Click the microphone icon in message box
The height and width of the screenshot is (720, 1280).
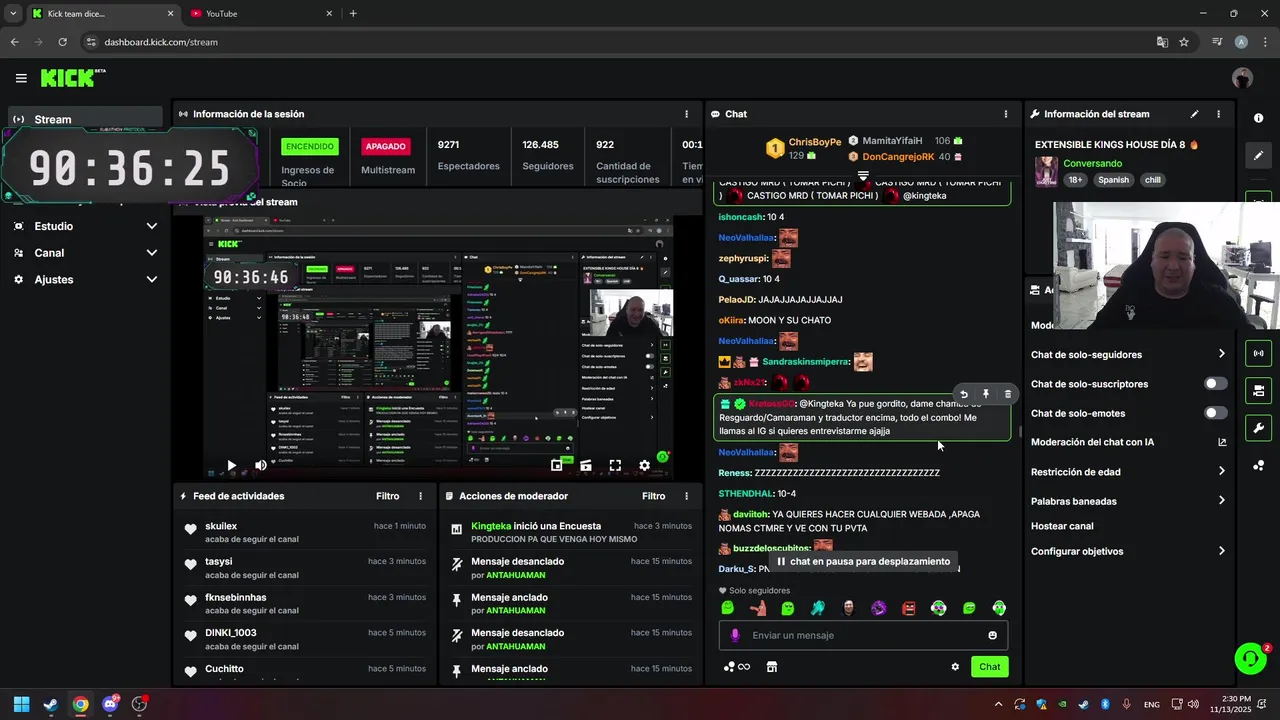(735, 635)
